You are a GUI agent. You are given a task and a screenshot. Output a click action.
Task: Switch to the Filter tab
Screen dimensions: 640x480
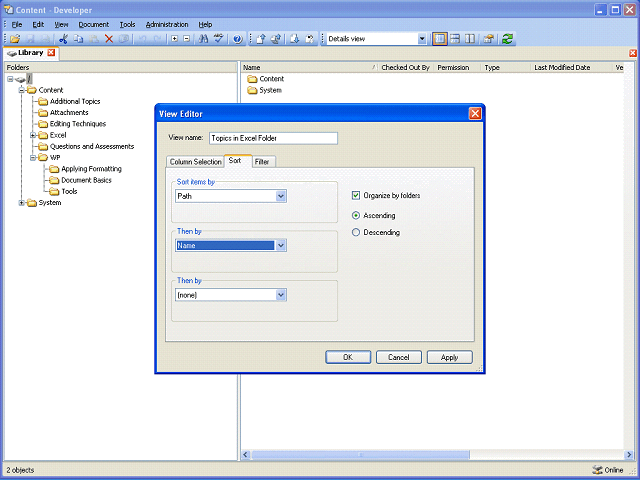click(x=262, y=162)
